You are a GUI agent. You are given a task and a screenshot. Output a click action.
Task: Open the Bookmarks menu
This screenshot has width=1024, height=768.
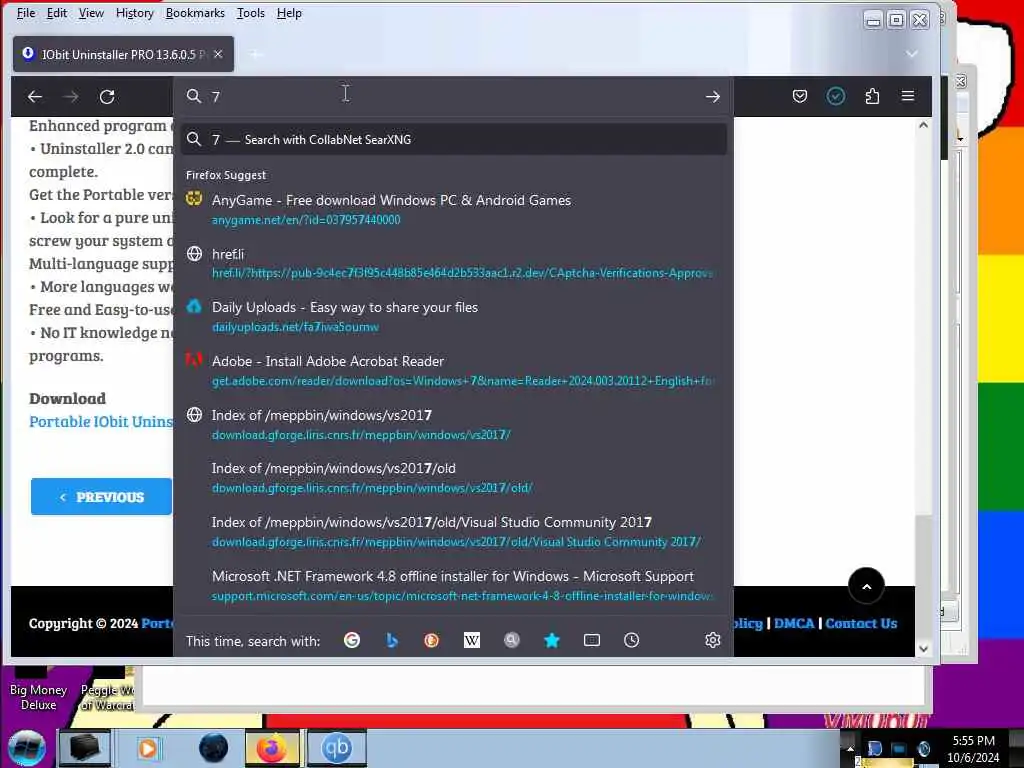[195, 13]
